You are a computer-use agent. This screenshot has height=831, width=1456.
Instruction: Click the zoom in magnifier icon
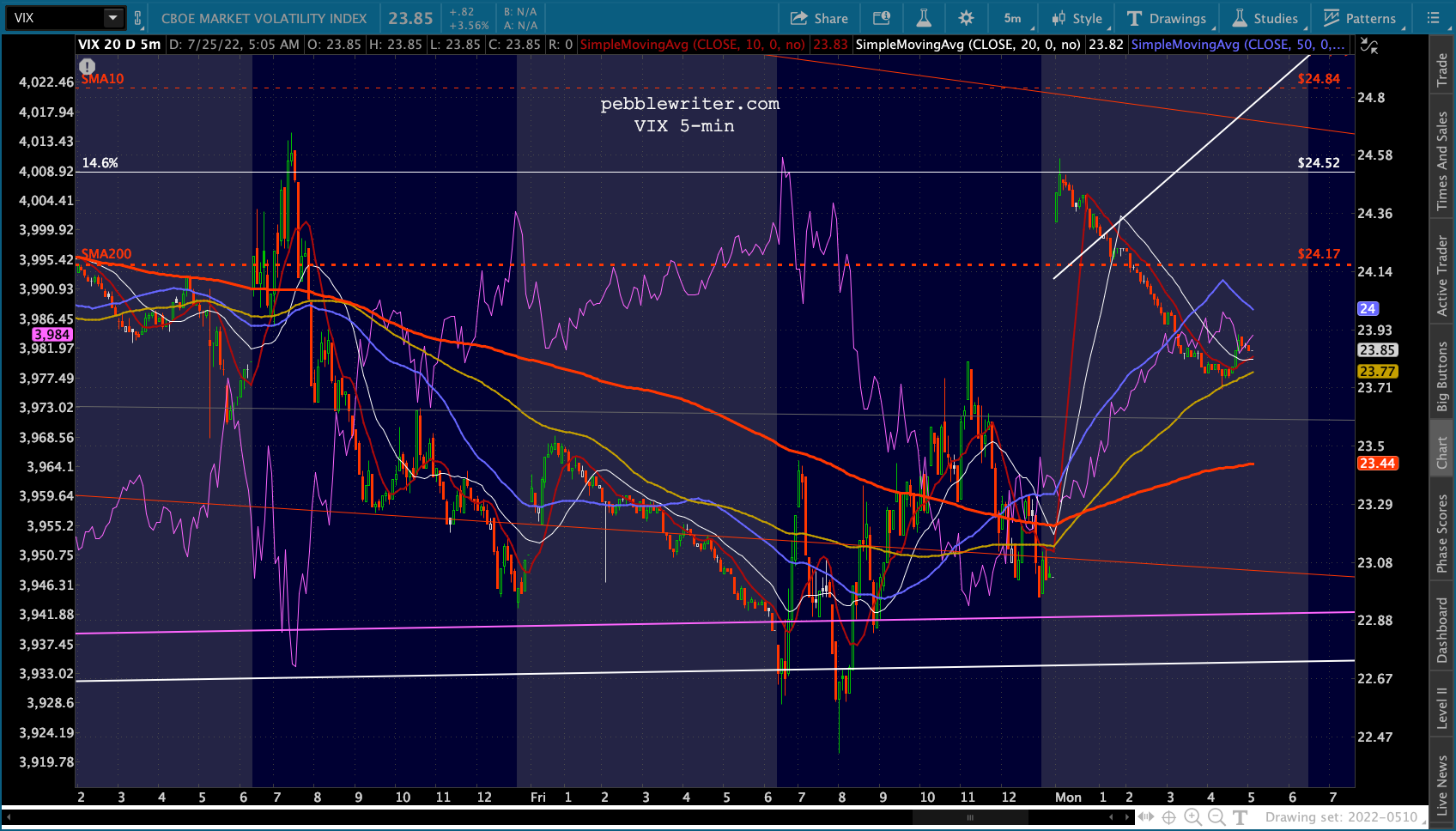tap(1192, 817)
